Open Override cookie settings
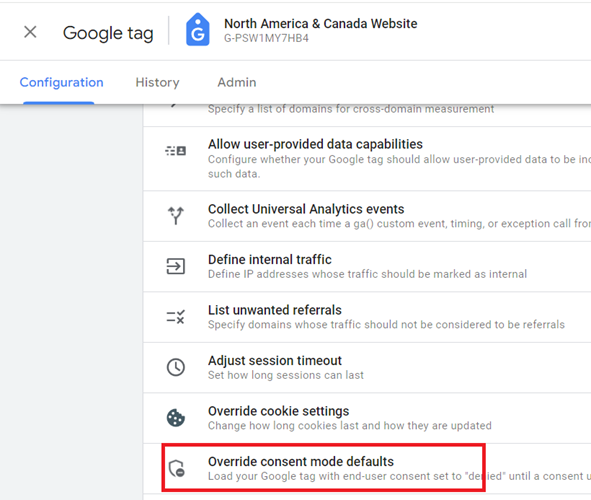This screenshot has width=591, height=500. tap(367, 418)
